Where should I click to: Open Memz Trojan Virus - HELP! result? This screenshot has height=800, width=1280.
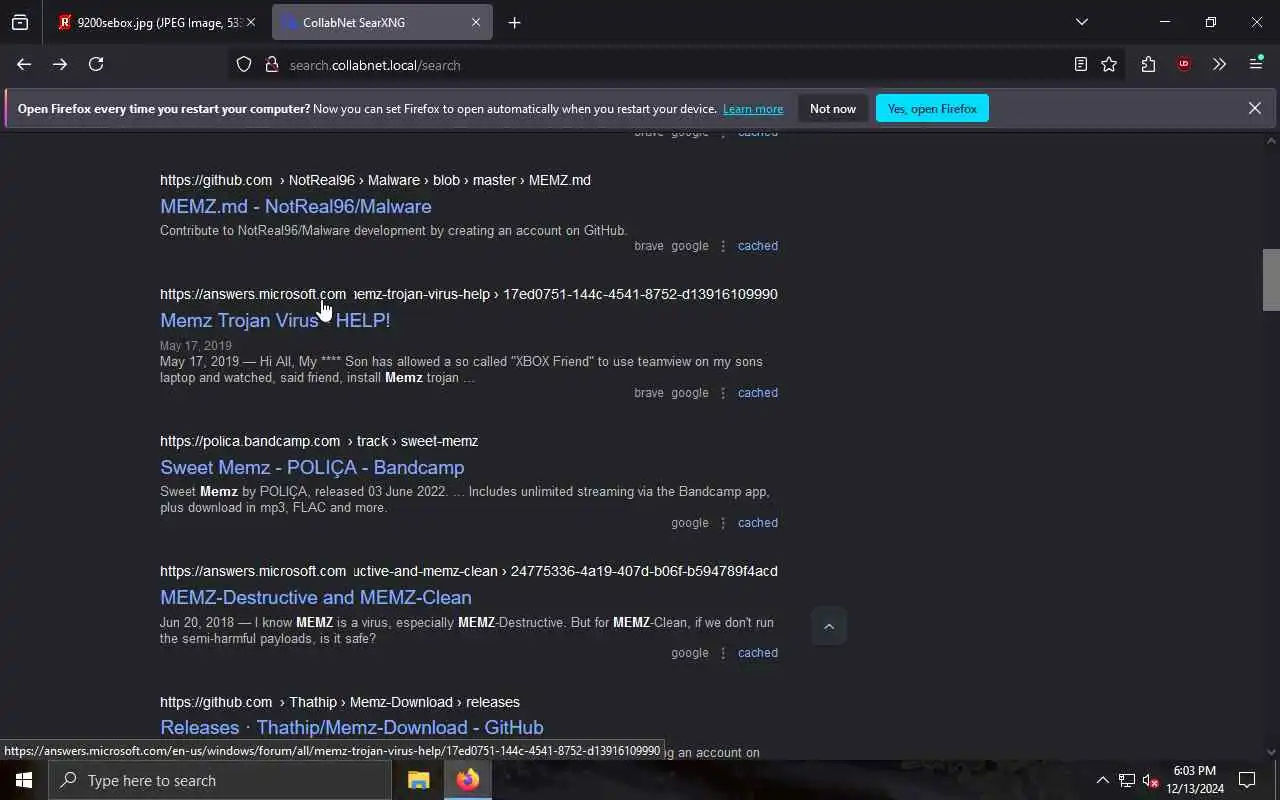coord(275,320)
